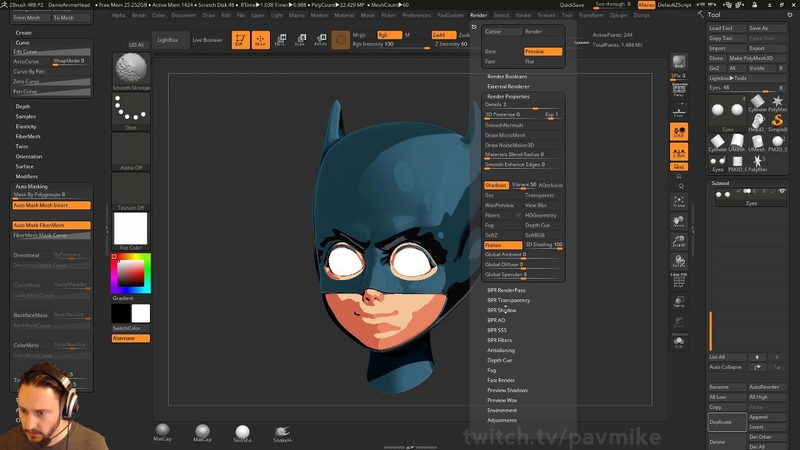Click the Move canvas icon

(x=679, y=221)
